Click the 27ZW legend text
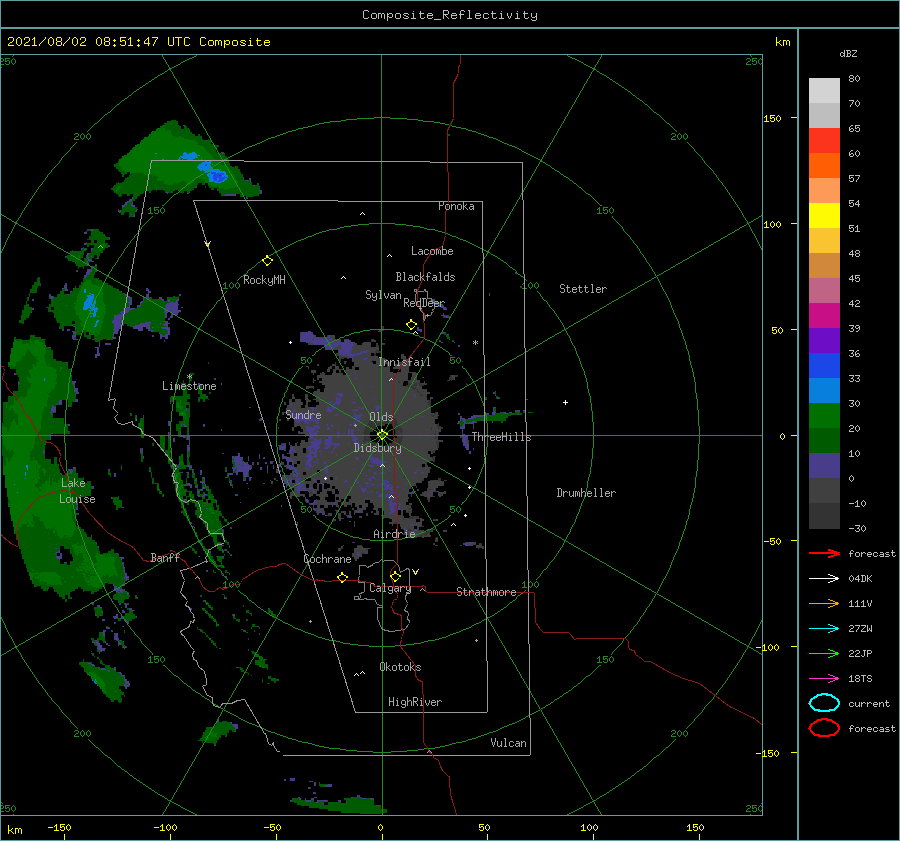 point(860,629)
